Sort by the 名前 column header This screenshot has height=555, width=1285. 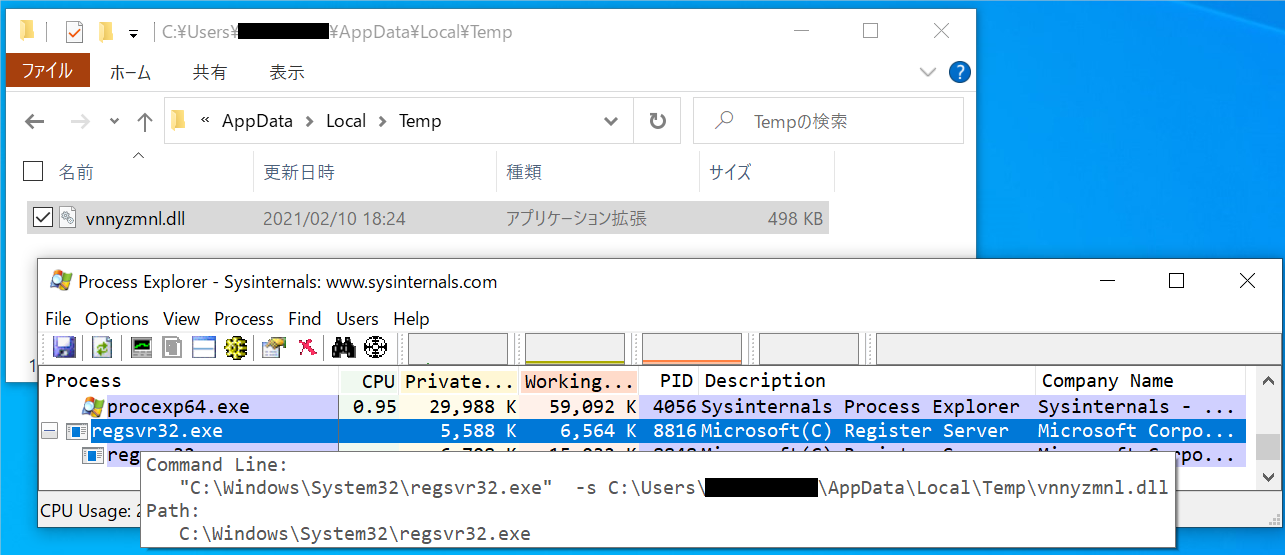click(150, 172)
